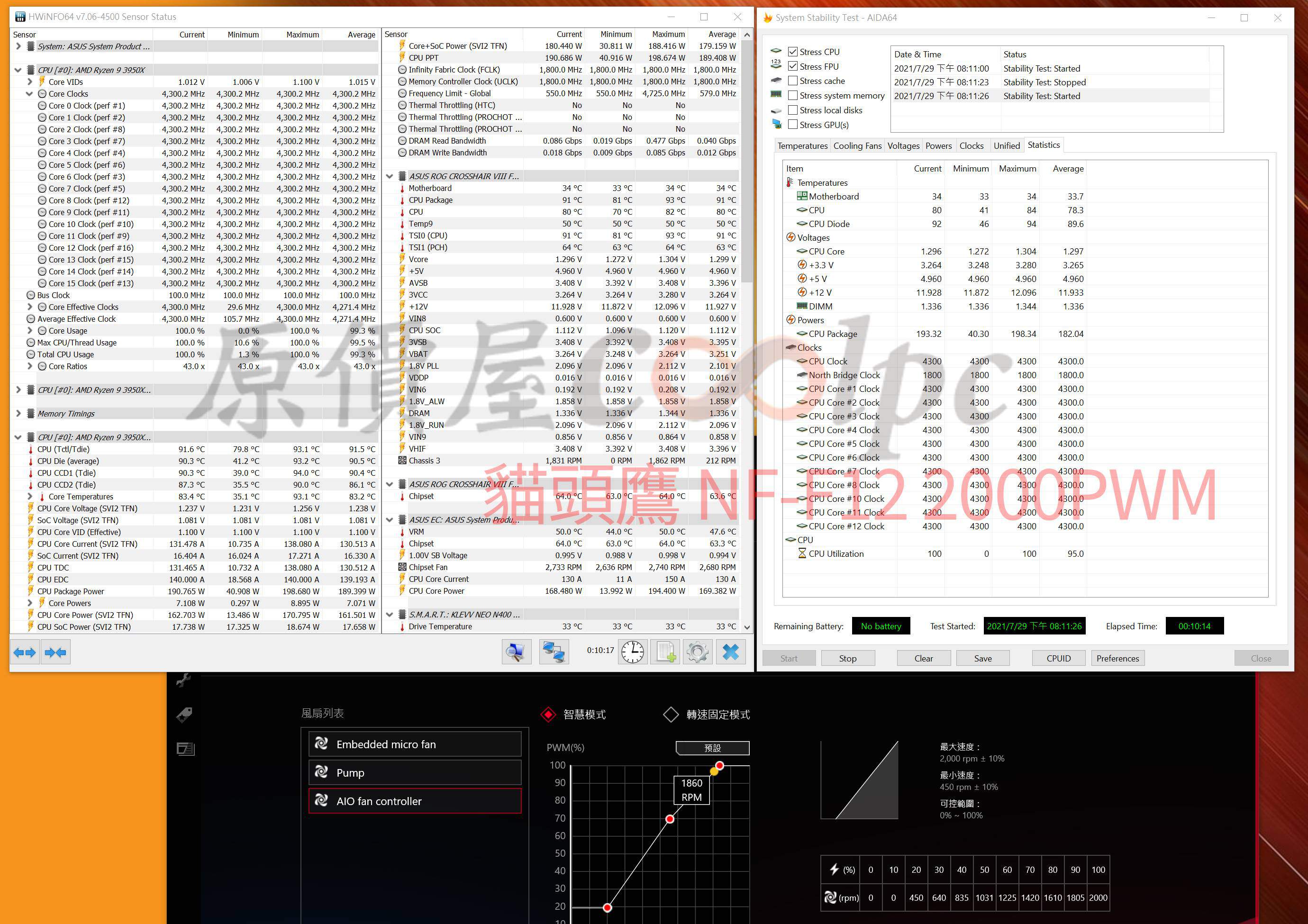Viewport: 1308px width, 924px height.
Task: Click Bus Clock icon in HWiNFO
Action: pos(31,295)
